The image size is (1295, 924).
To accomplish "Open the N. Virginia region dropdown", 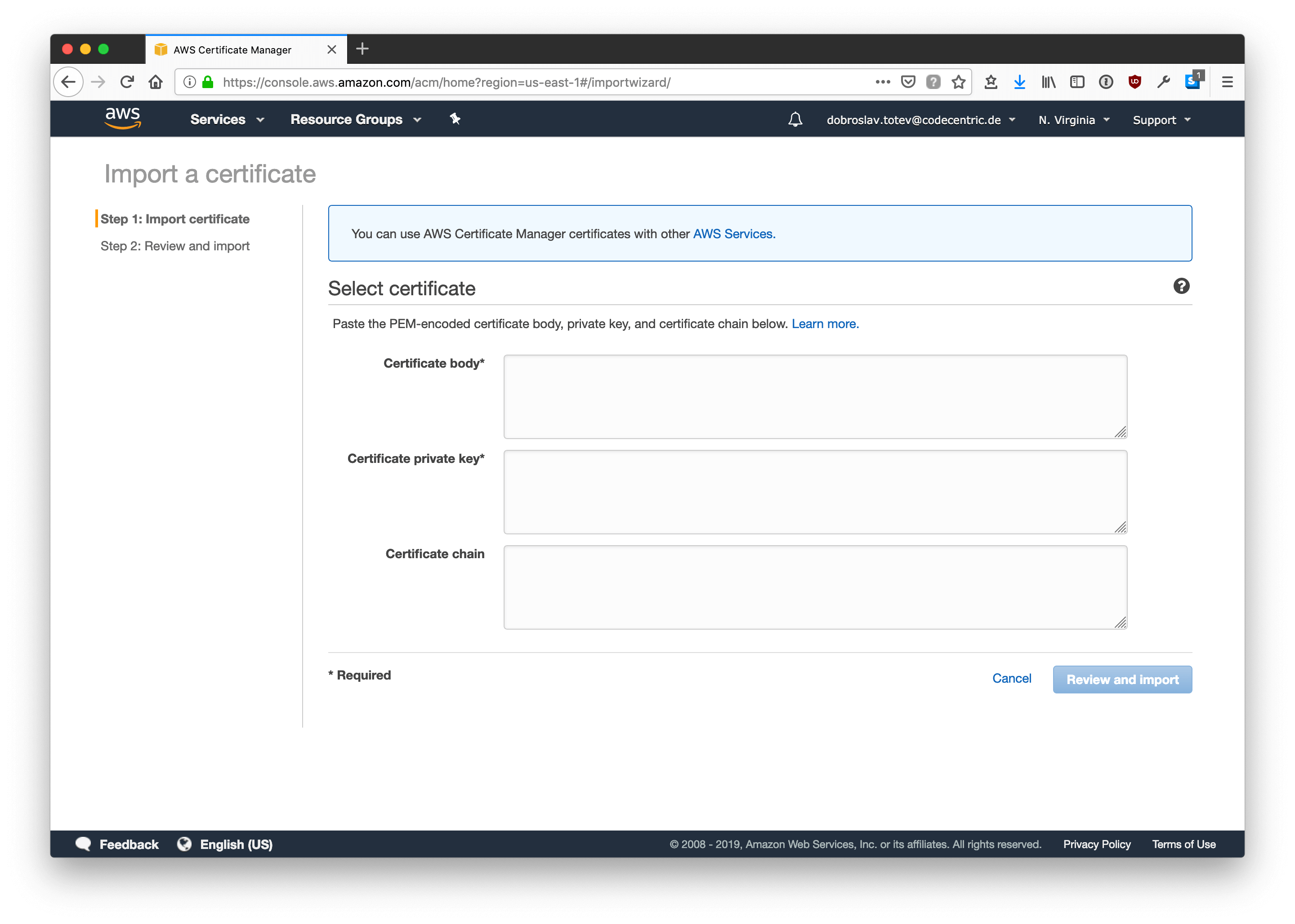I will point(1074,120).
